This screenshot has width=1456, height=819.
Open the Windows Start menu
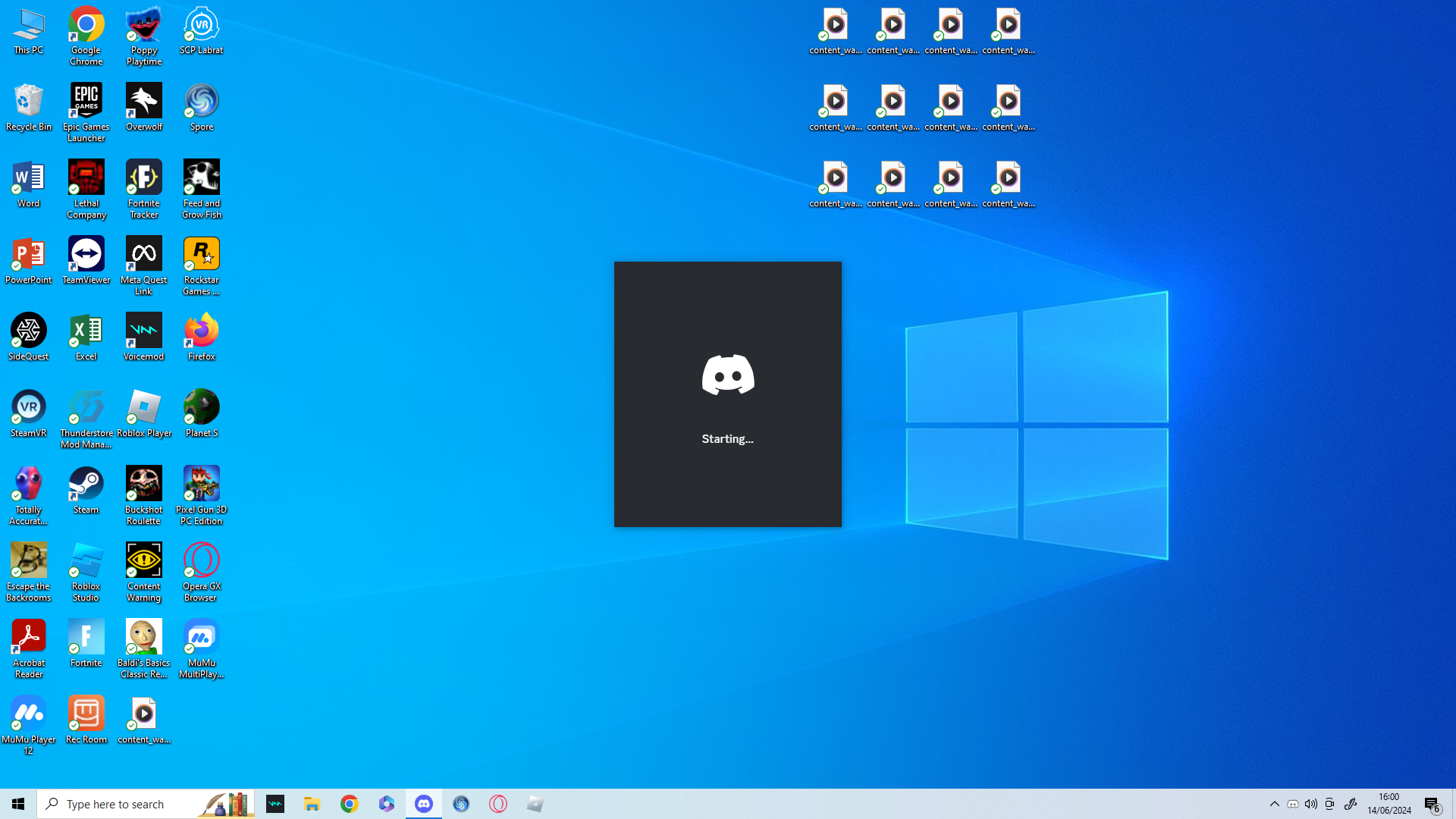[x=18, y=804]
